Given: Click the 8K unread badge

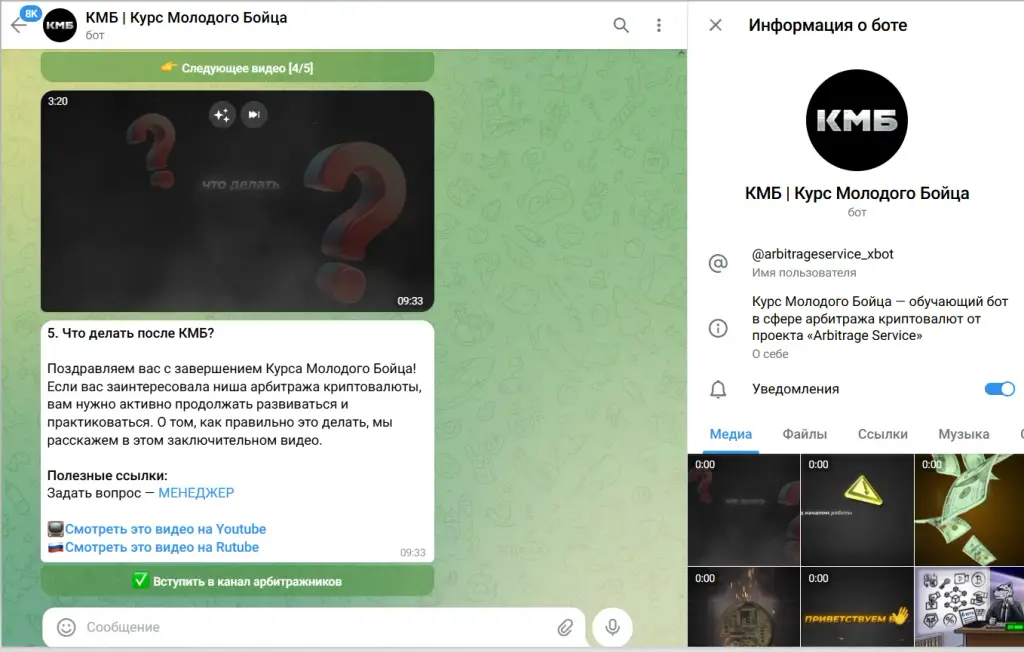Looking at the screenshot, I should pos(30,13).
